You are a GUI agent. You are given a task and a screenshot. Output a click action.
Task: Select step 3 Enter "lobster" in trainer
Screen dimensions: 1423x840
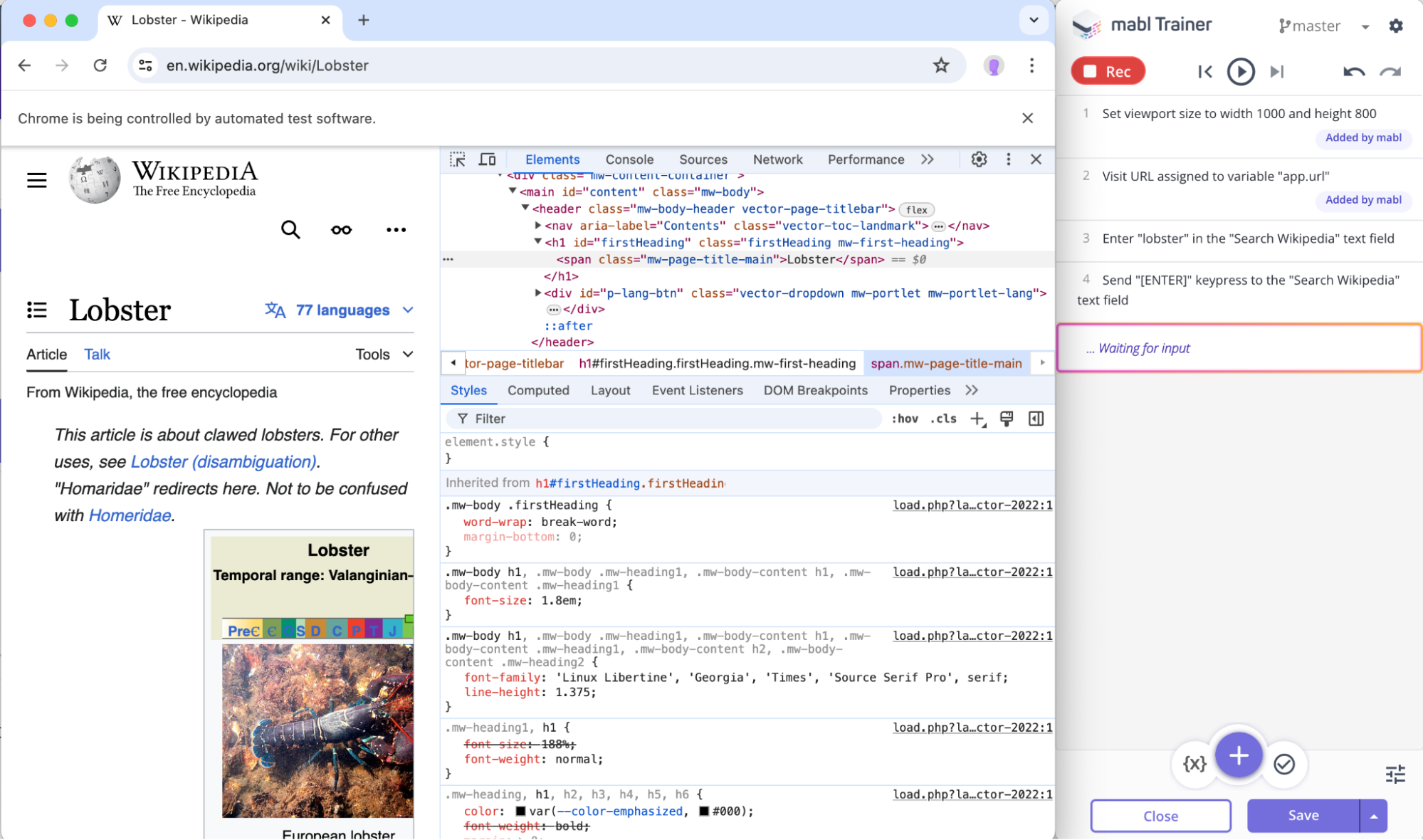tap(1239, 239)
